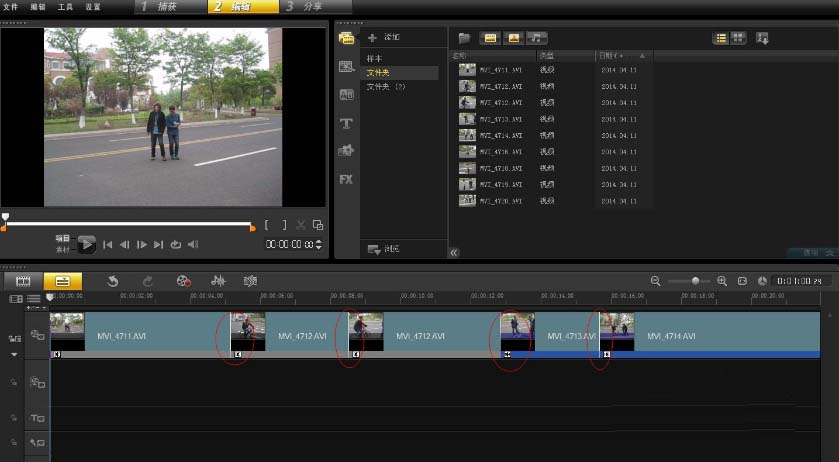The width and height of the screenshot is (839, 462).
Task: Toggle the show photos filter
Action: [514, 38]
